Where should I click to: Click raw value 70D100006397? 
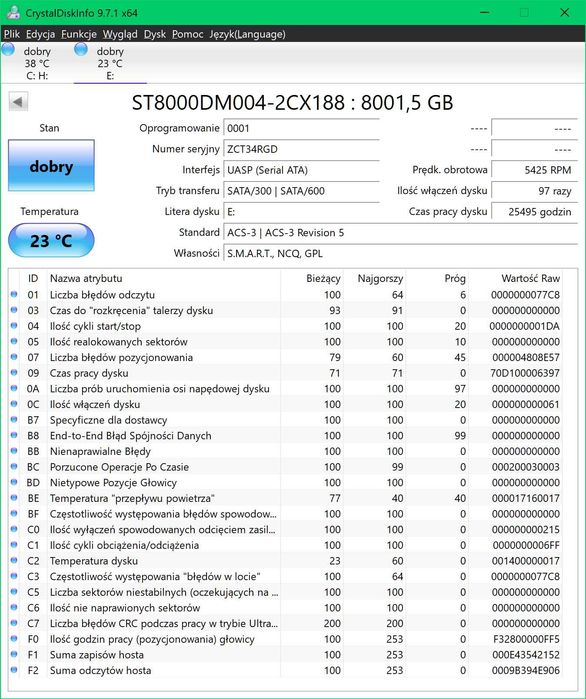click(525, 373)
